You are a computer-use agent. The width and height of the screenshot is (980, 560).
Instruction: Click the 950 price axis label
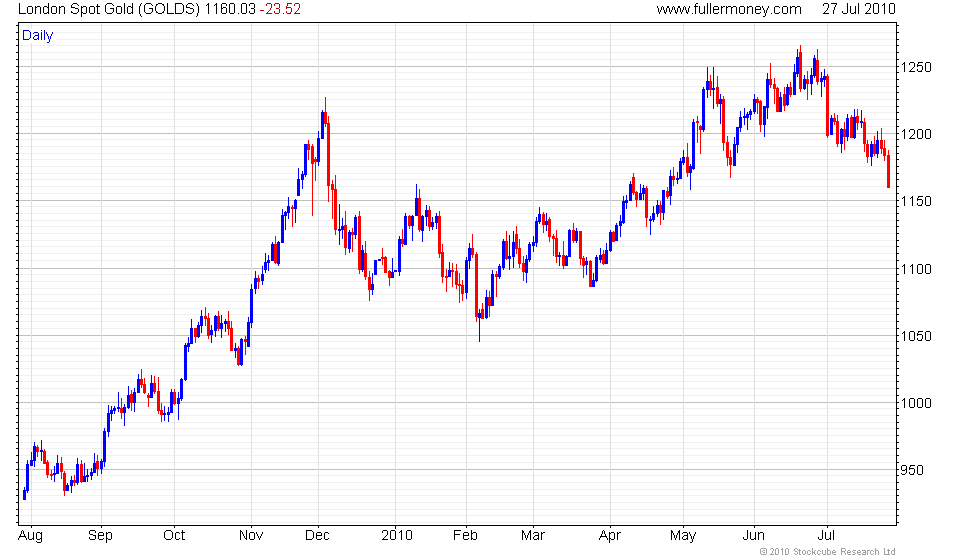pyautogui.click(x=912, y=470)
